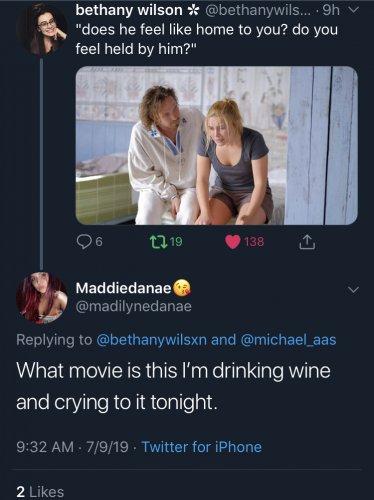Tap the 19 retweets count
Viewport: 374px width, 500px height.
[176, 241]
